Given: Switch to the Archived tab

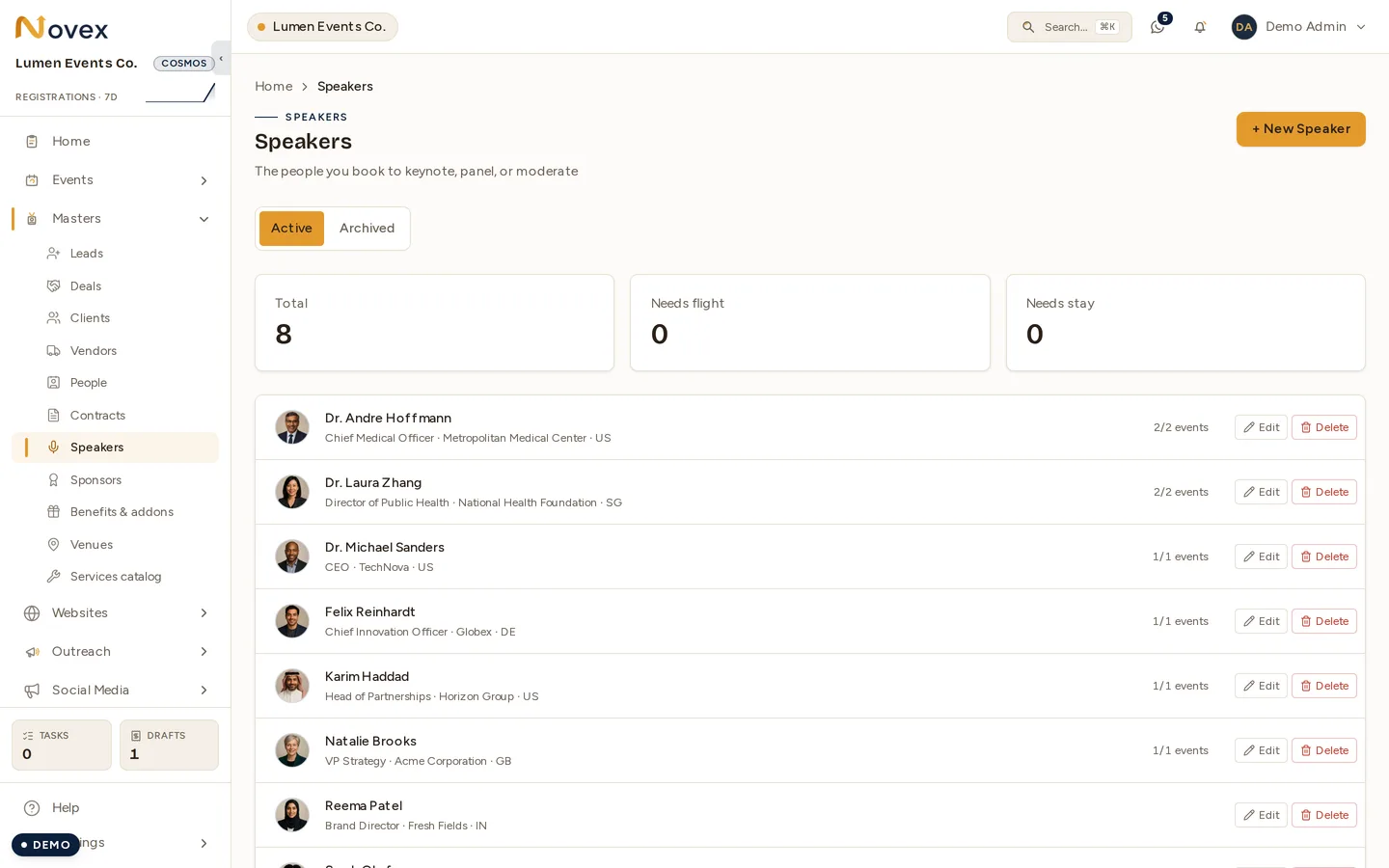Looking at the screenshot, I should [x=367, y=229].
